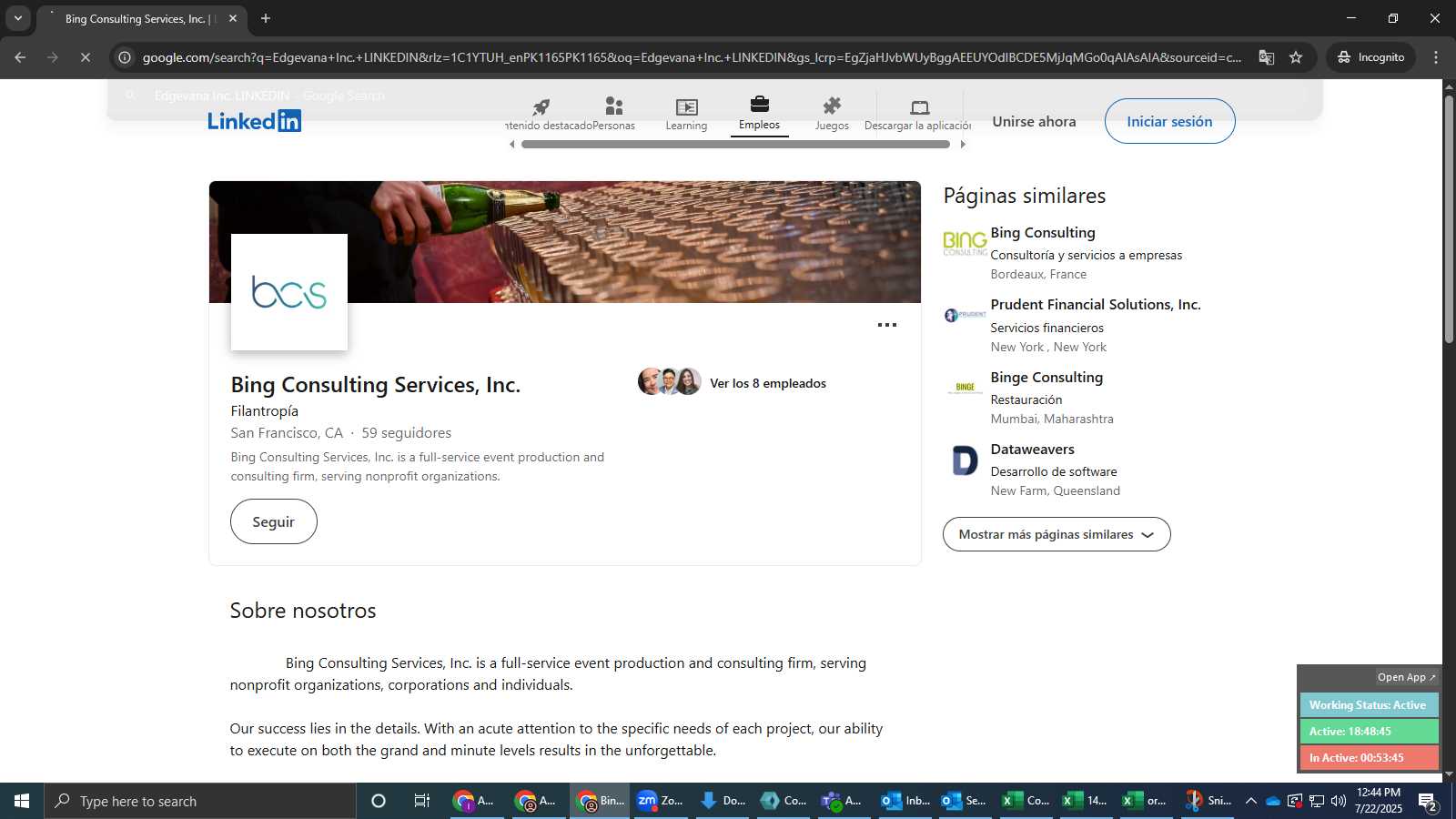Open Snipping Tool from taskbar

tap(1208, 801)
